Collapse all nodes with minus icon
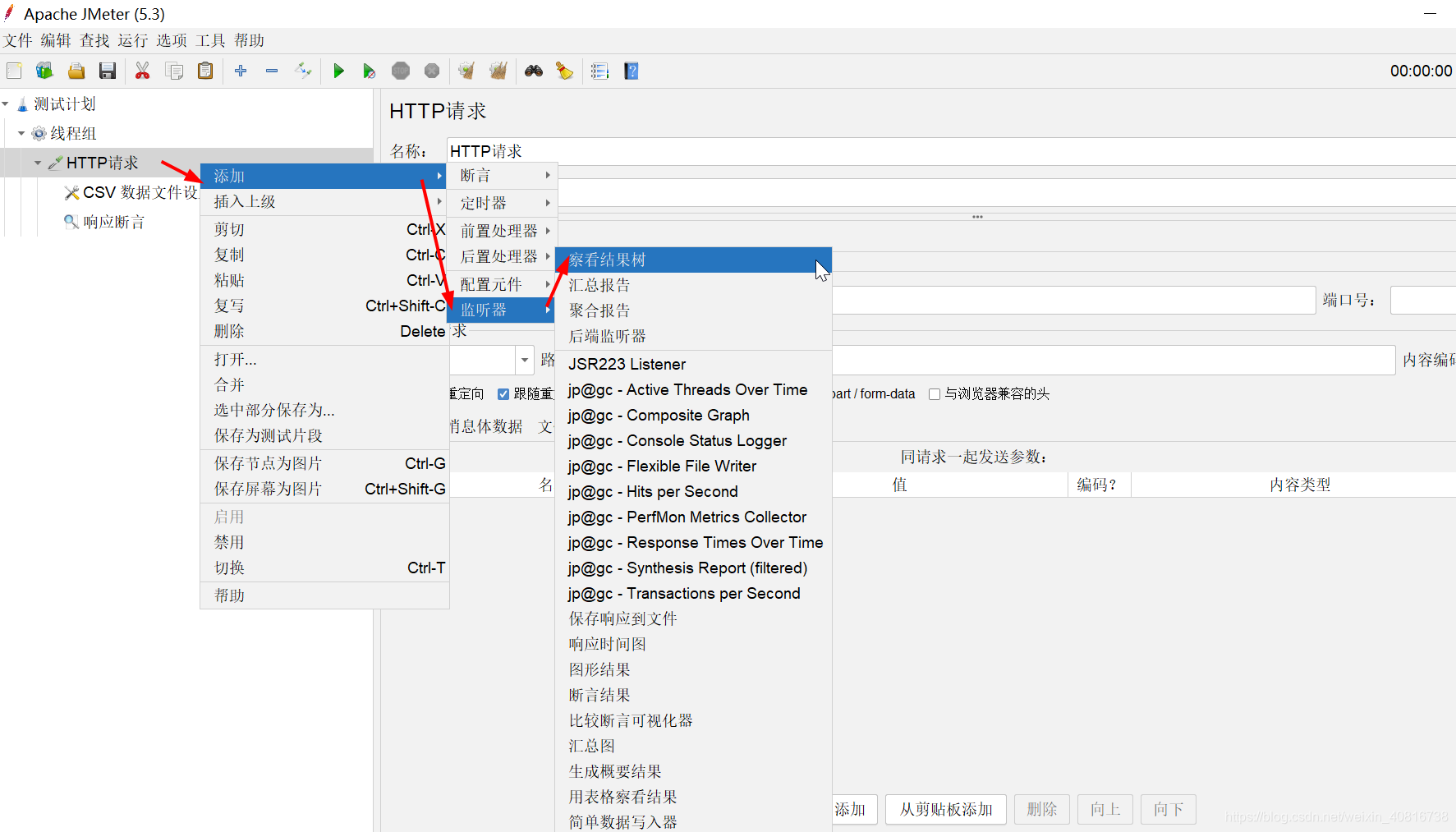The height and width of the screenshot is (832, 1456). point(272,71)
